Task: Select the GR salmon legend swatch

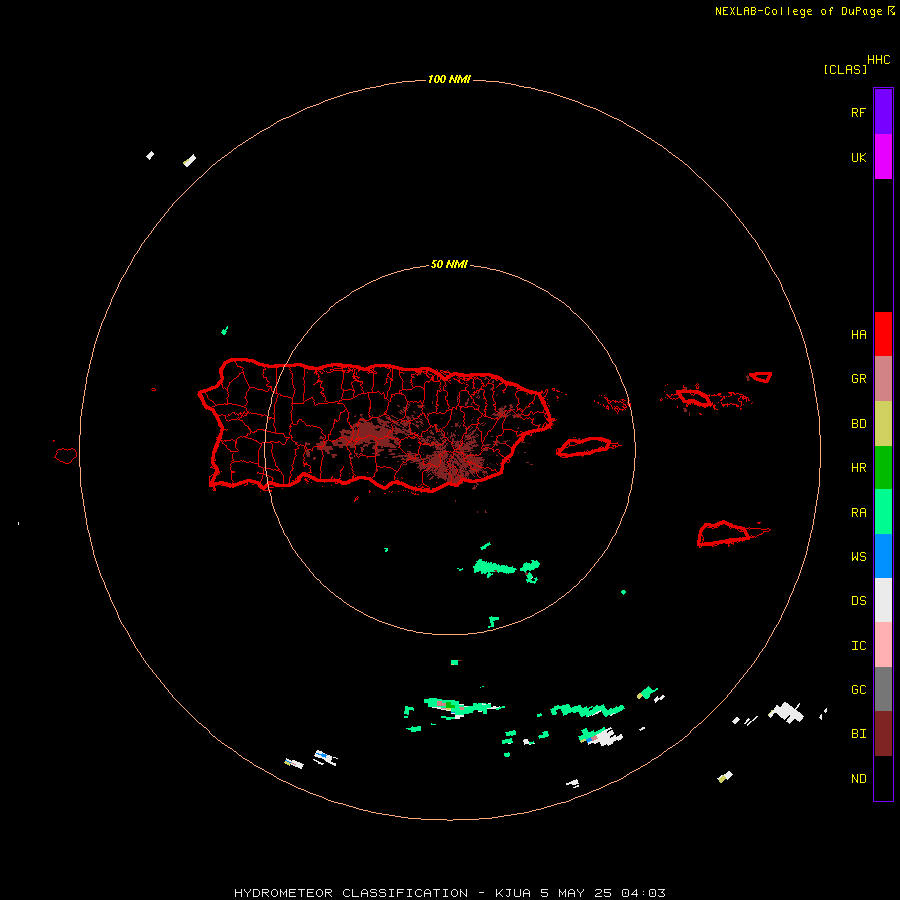Action: (x=883, y=379)
